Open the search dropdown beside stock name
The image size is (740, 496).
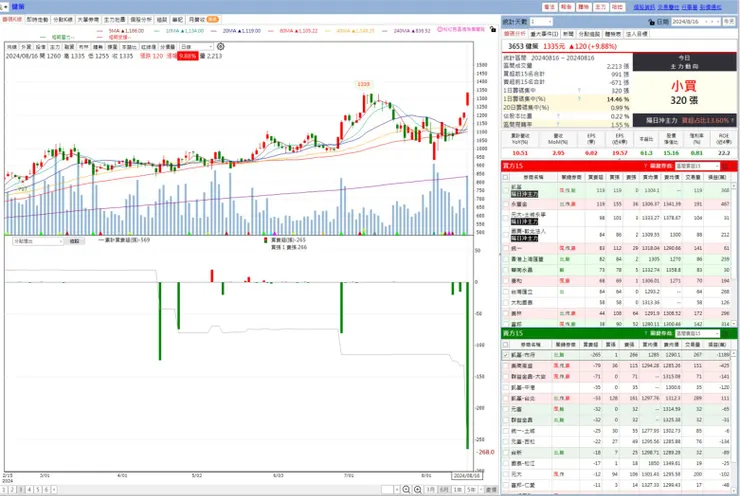coord(6,7)
